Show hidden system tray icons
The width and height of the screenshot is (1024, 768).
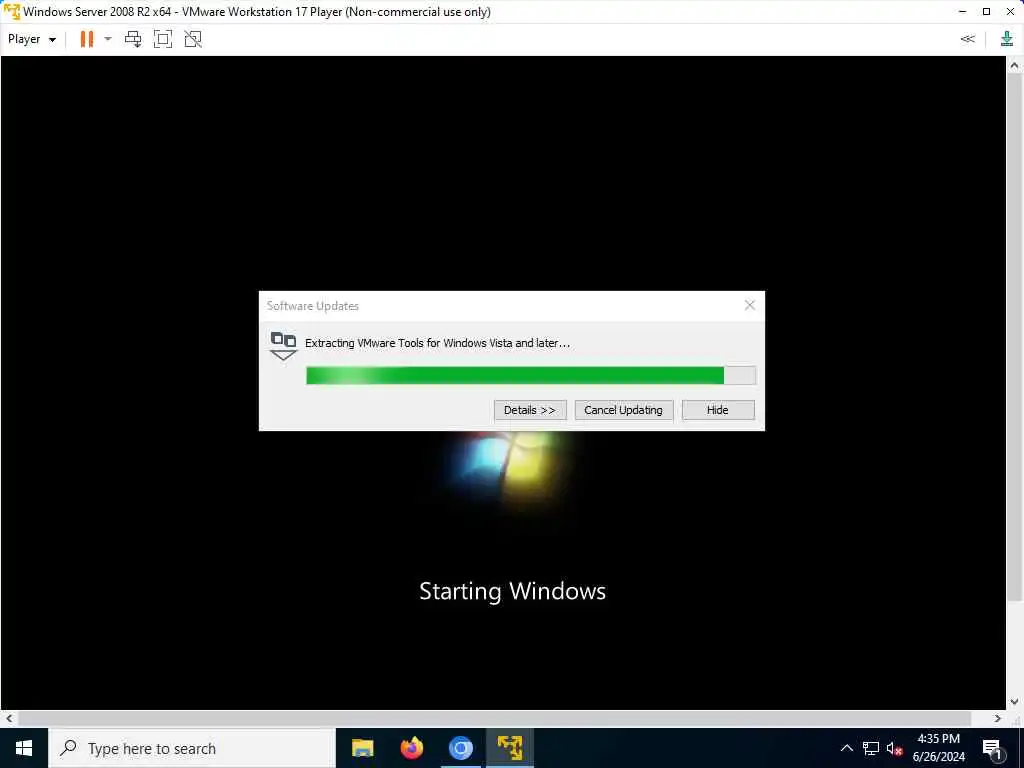[x=846, y=748]
